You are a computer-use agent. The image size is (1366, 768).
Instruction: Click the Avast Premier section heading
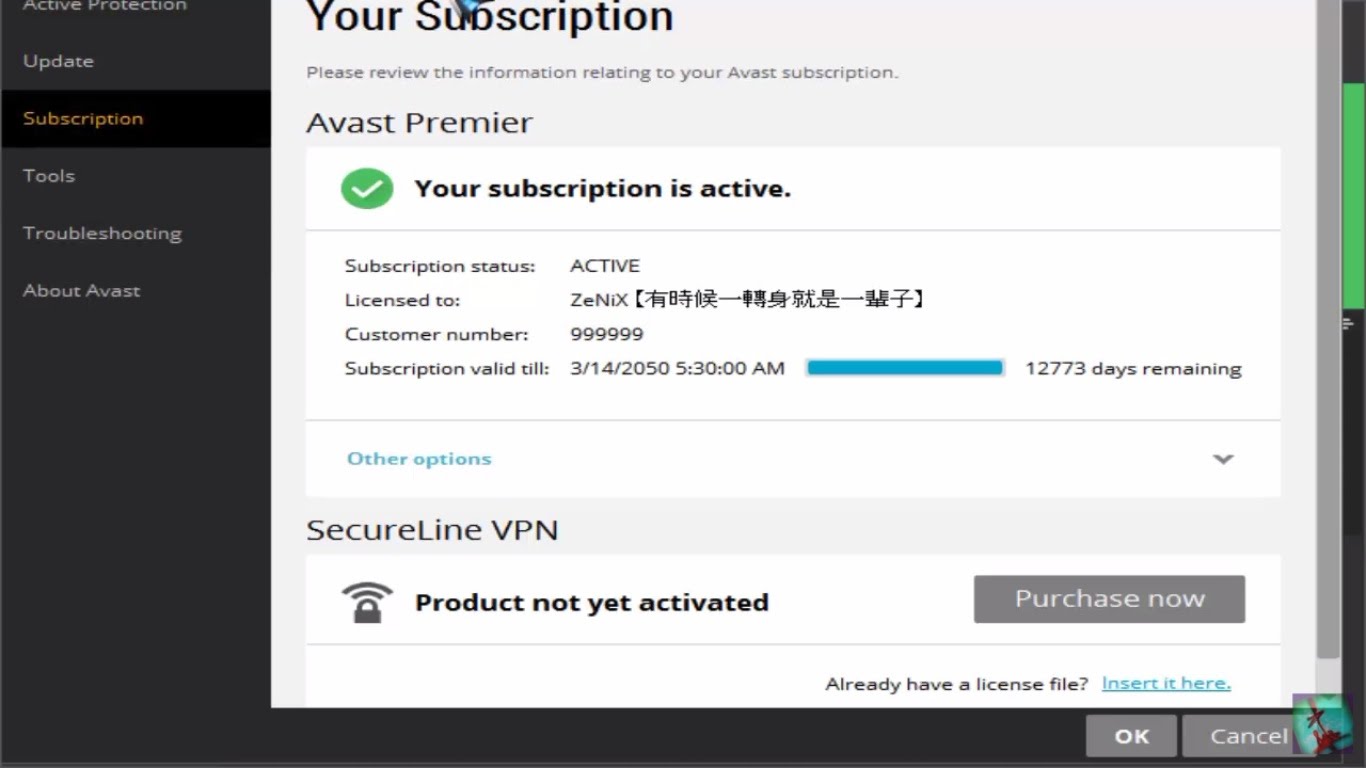tap(419, 122)
